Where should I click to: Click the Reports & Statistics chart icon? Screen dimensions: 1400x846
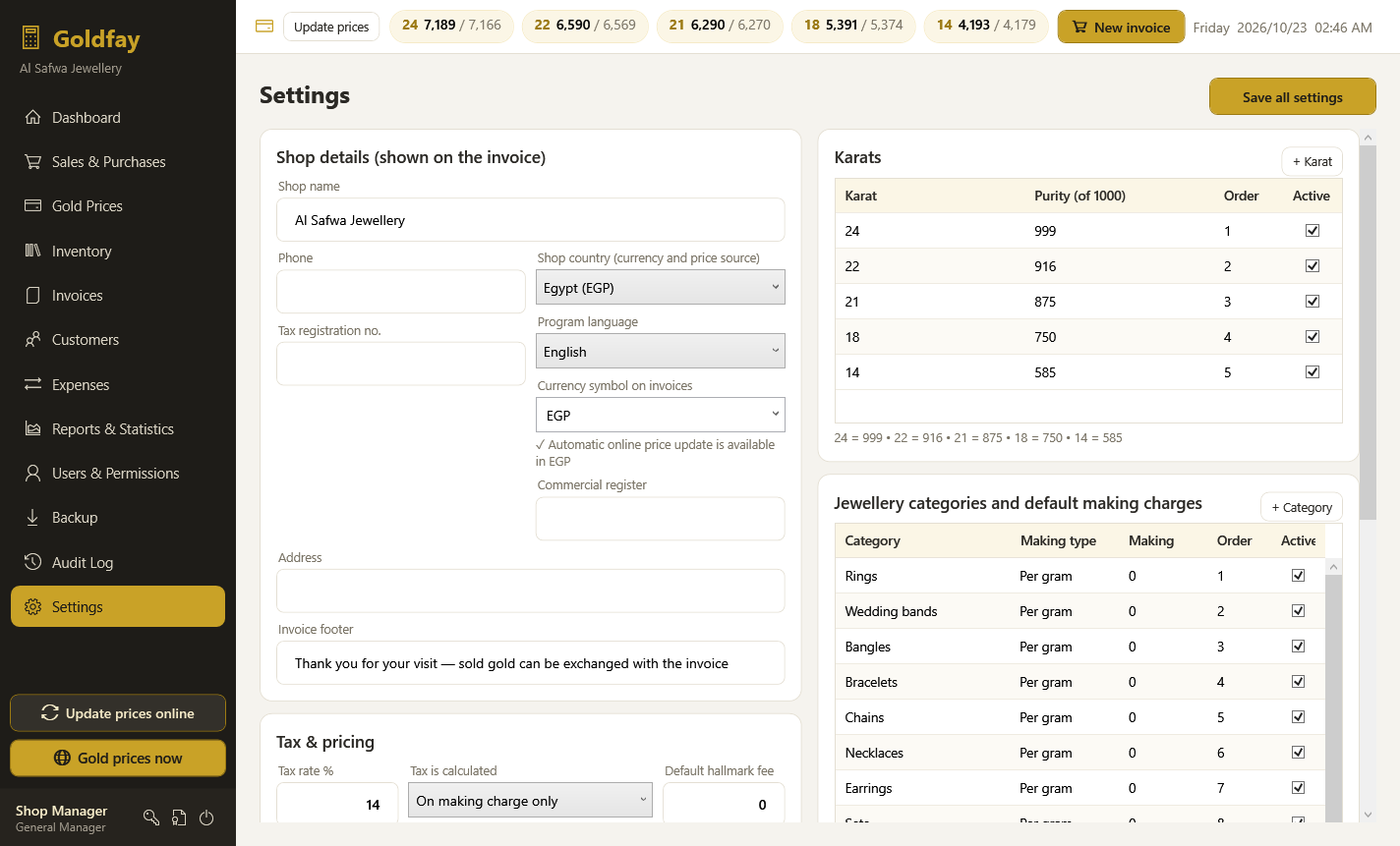click(x=33, y=429)
